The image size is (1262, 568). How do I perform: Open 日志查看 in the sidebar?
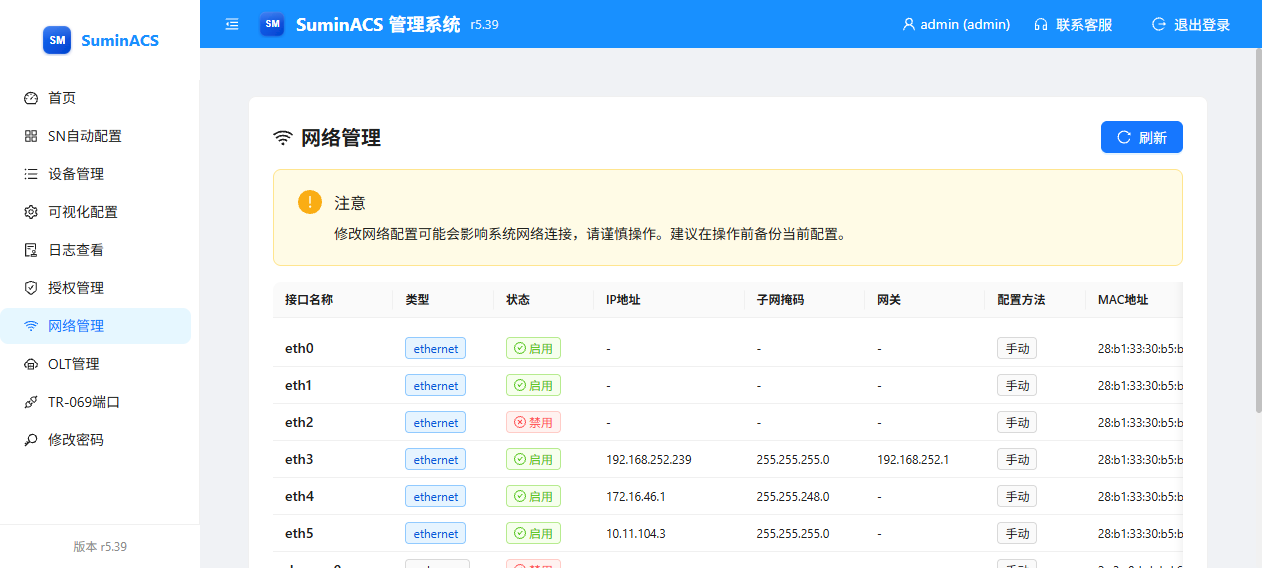[x=95, y=250]
